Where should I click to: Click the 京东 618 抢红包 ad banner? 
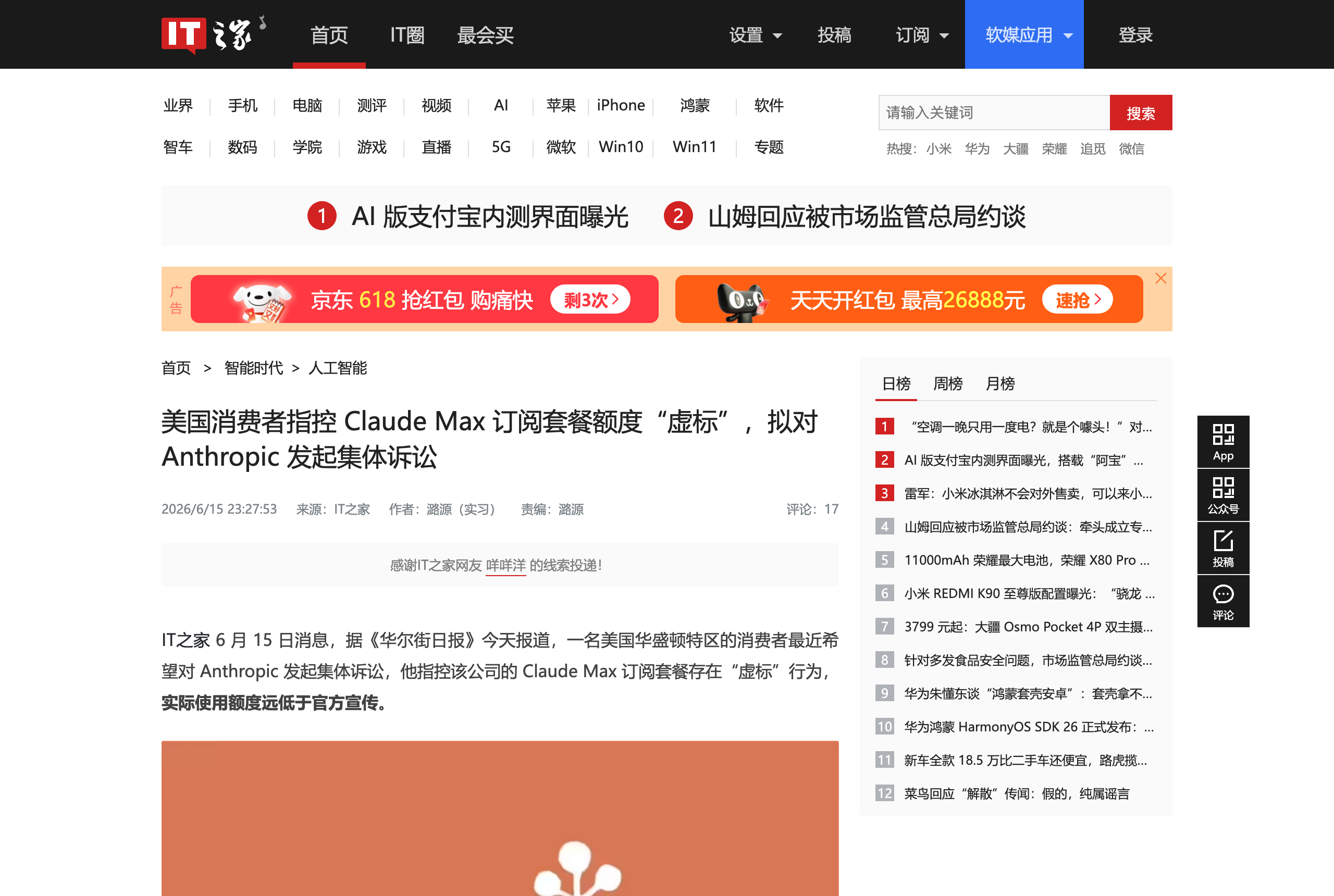[424, 299]
